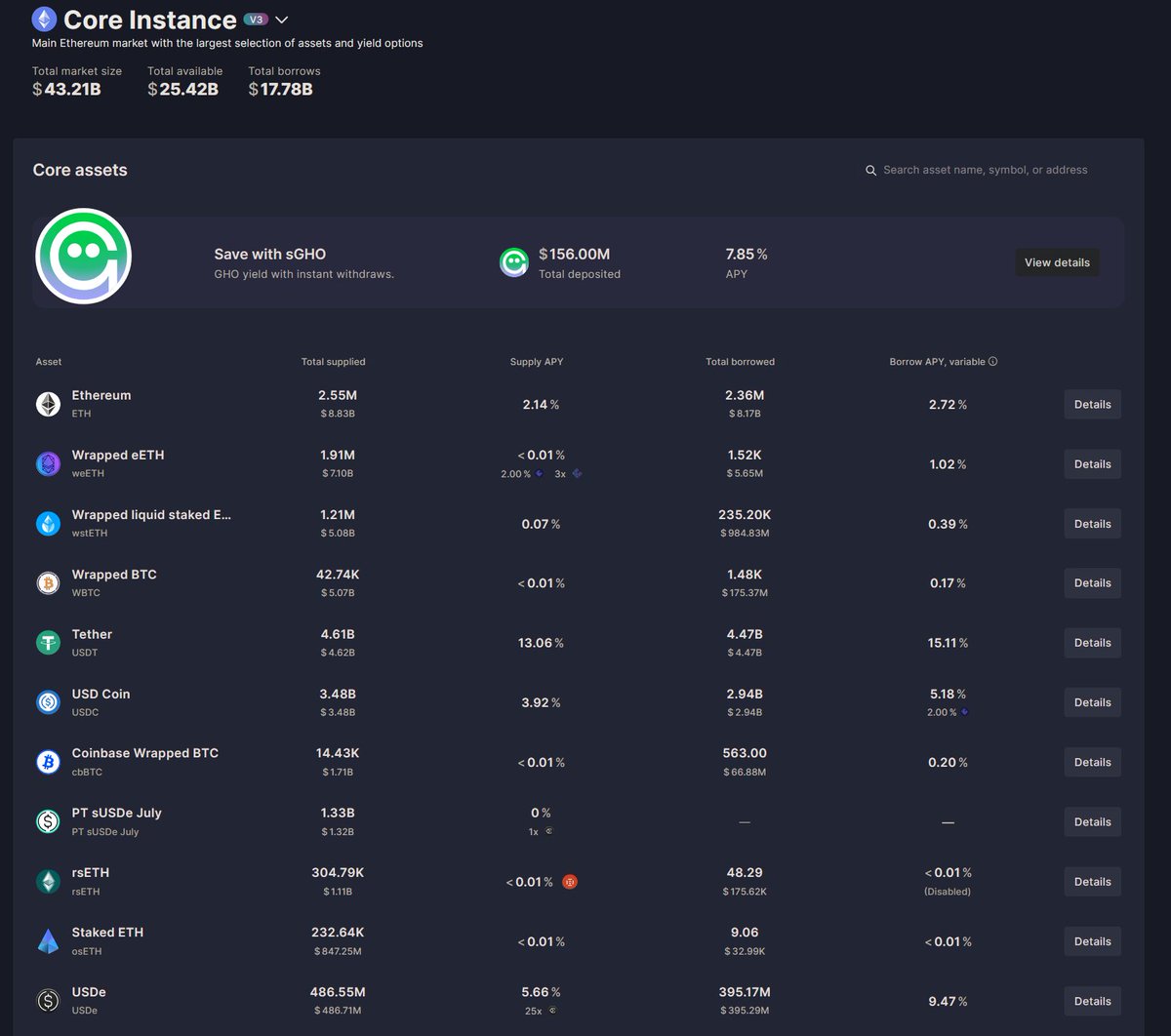Open Details for rsETH

click(1092, 882)
